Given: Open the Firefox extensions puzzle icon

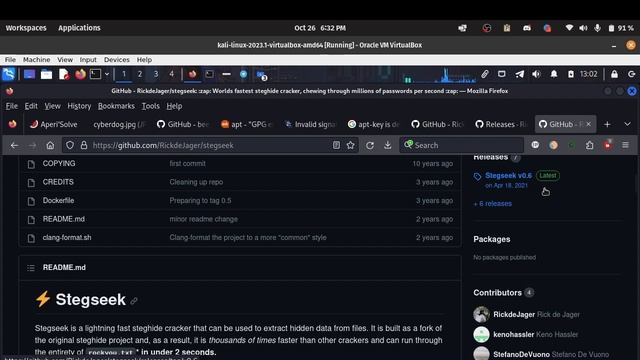Looking at the screenshot, I should [x=589, y=145].
